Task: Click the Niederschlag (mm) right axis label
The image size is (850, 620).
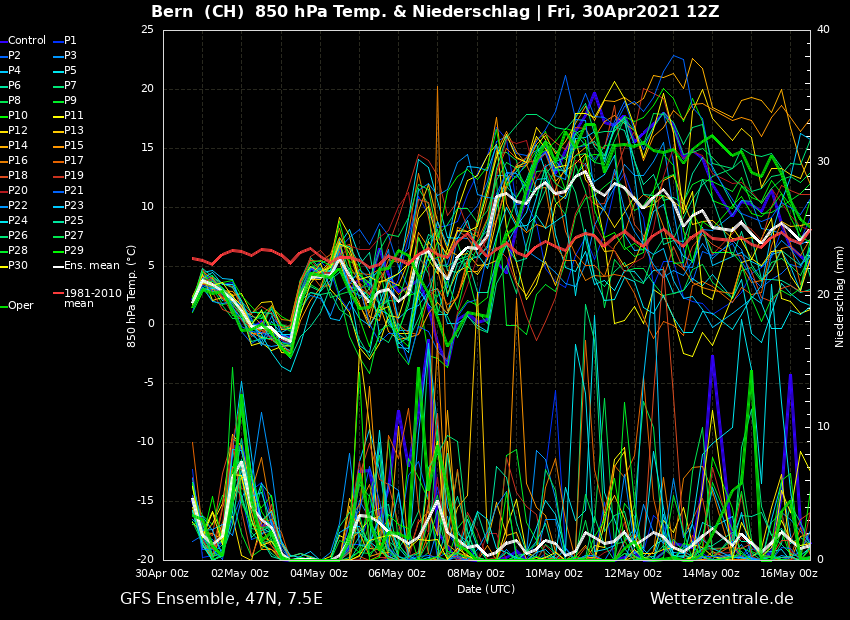Action: pyautogui.click(x=840, y=296)
